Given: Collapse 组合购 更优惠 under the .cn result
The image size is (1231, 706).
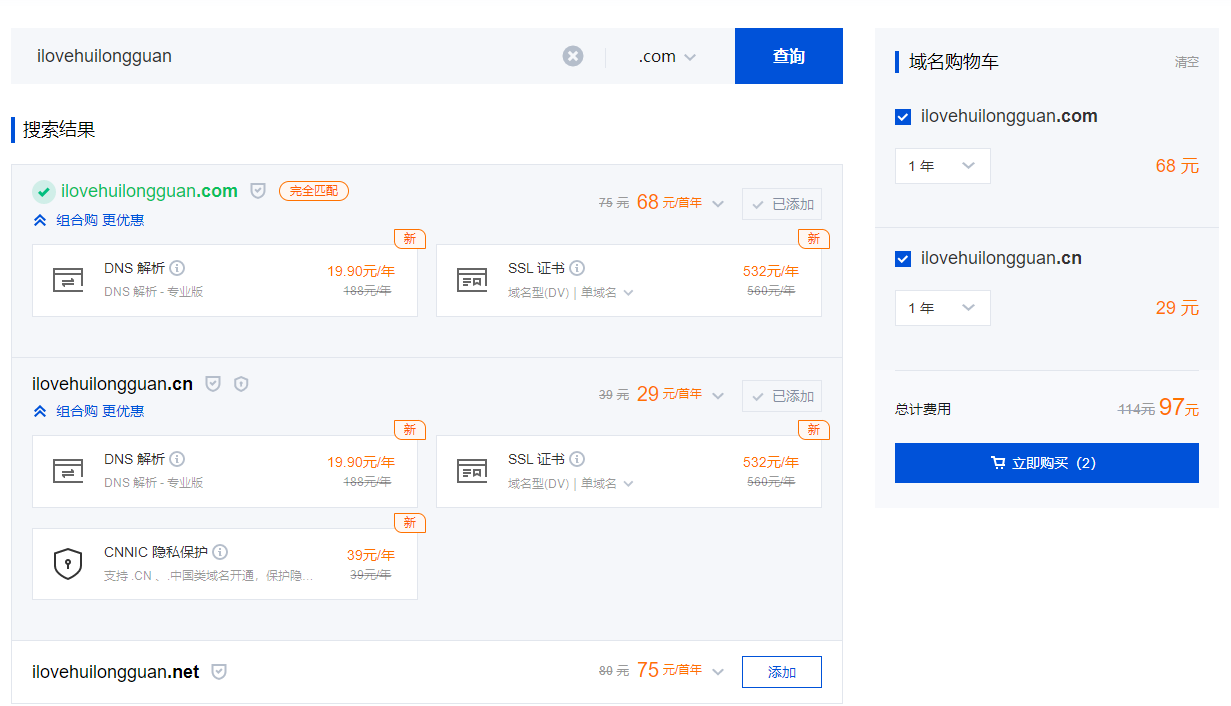Looking at the screenshot, I should point(88,411).
